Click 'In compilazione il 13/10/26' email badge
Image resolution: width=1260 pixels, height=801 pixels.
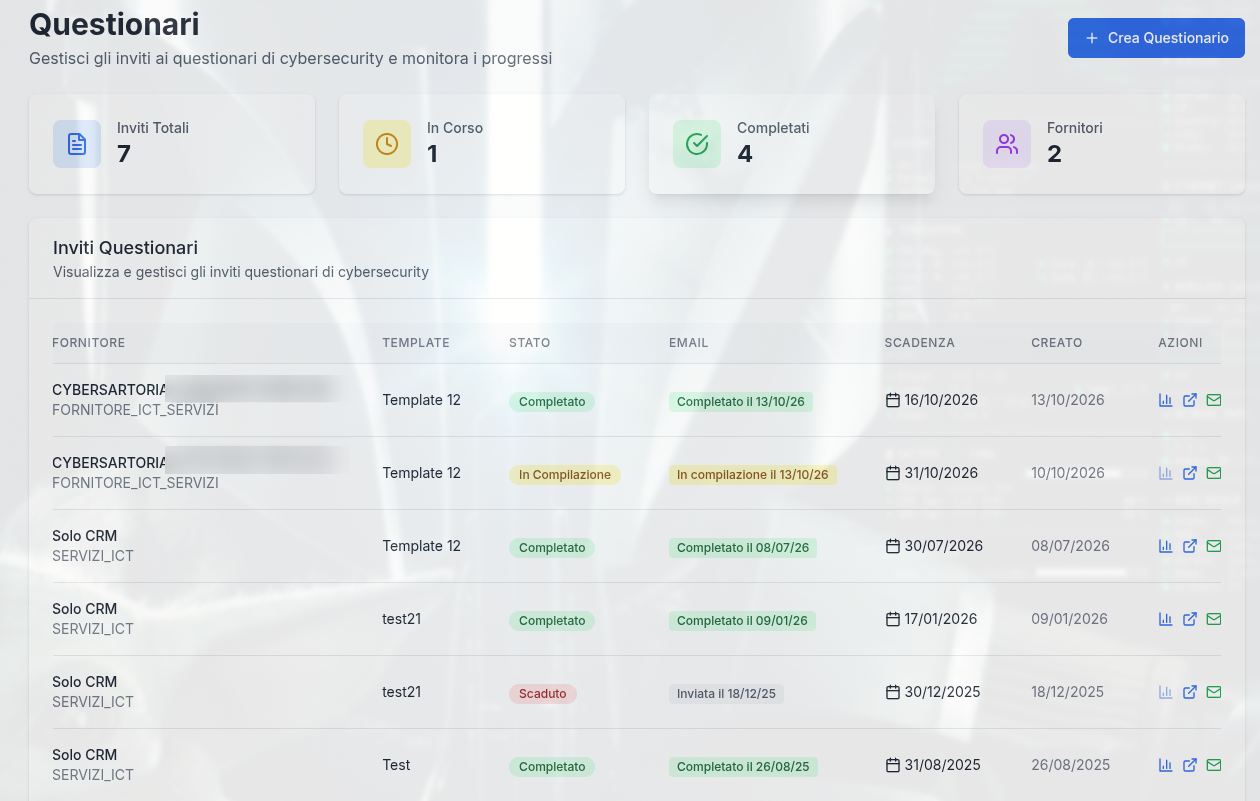[753, 475]
